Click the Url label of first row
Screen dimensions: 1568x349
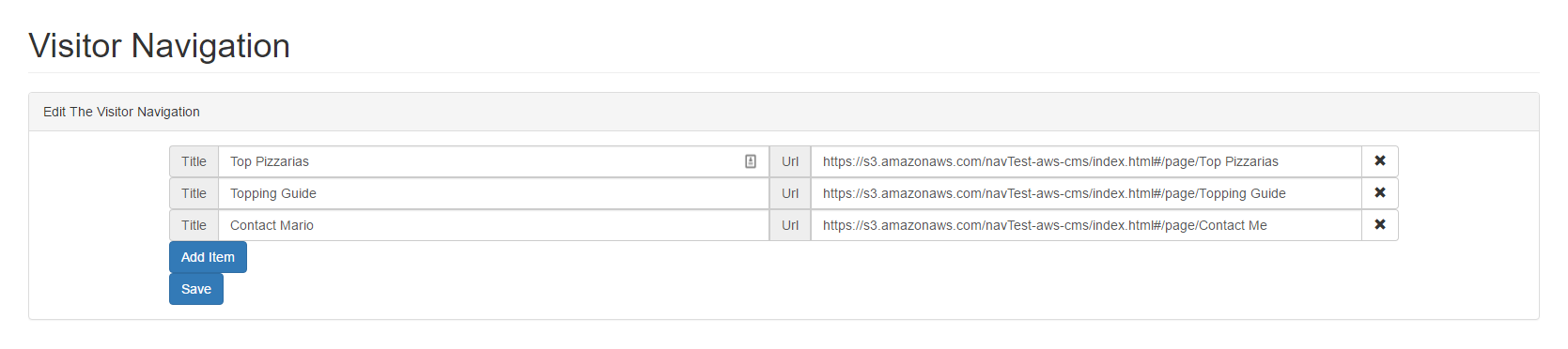(790, 161)
